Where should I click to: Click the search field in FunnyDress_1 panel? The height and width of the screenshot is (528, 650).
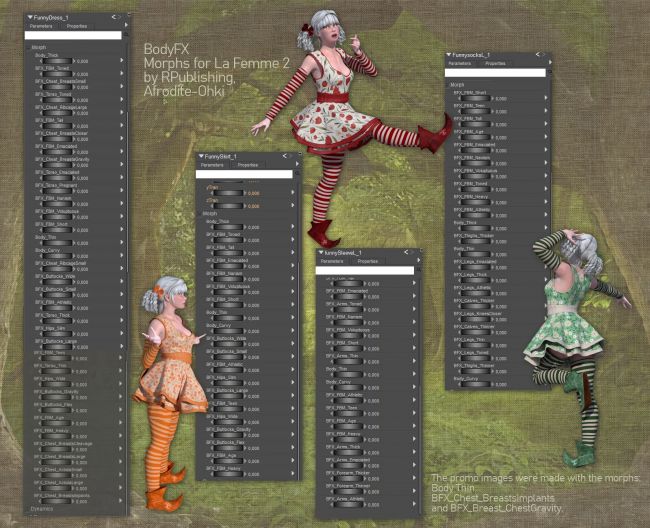click(73, 36)
